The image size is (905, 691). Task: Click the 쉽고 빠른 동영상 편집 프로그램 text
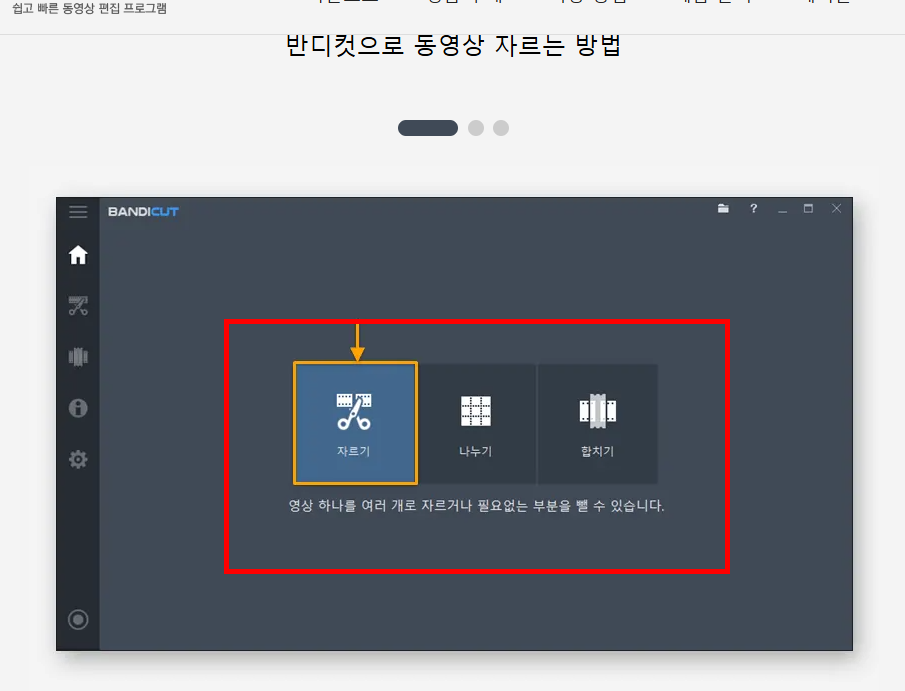pos(88,8)
